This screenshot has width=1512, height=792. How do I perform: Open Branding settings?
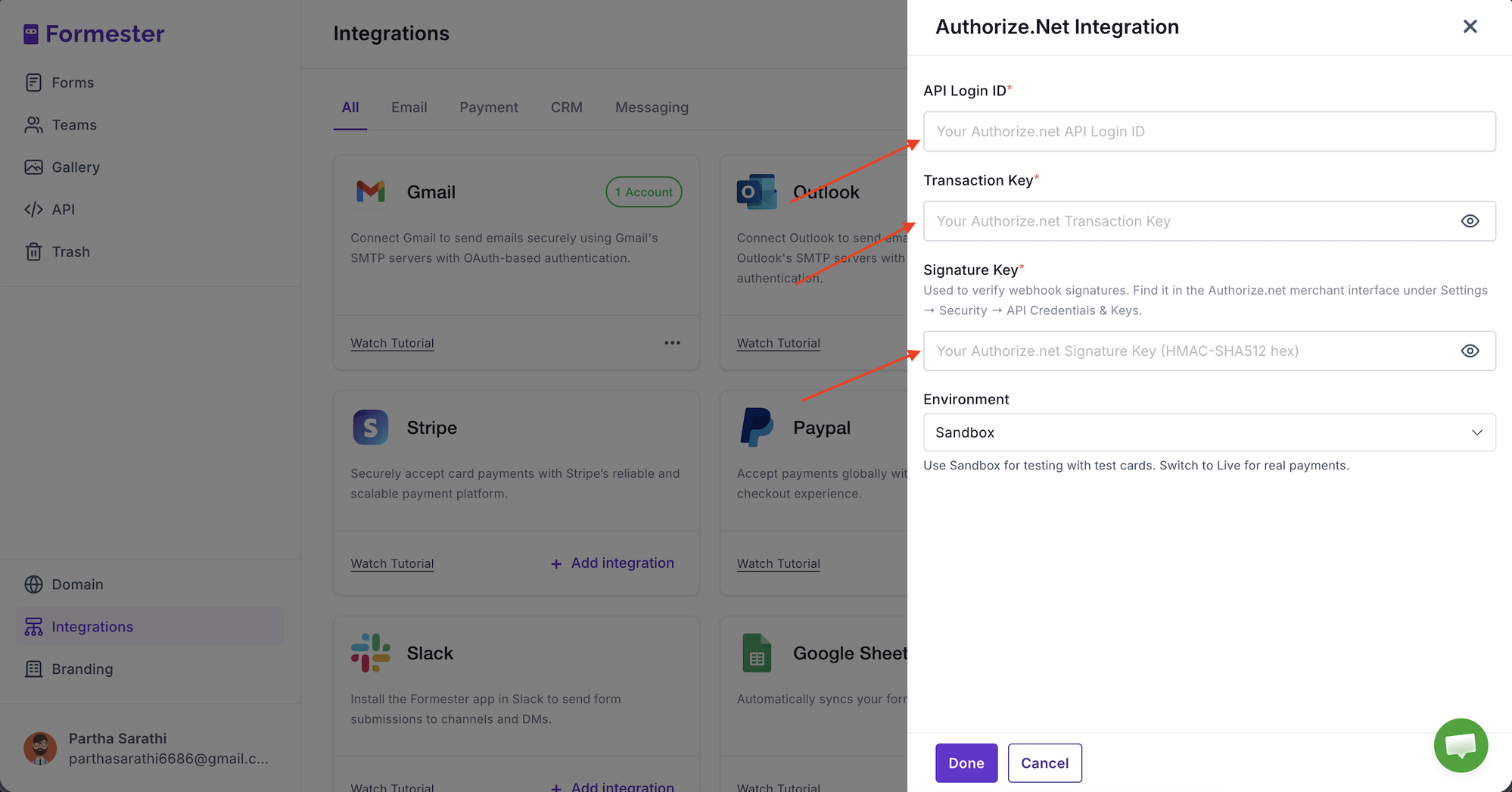82,669
